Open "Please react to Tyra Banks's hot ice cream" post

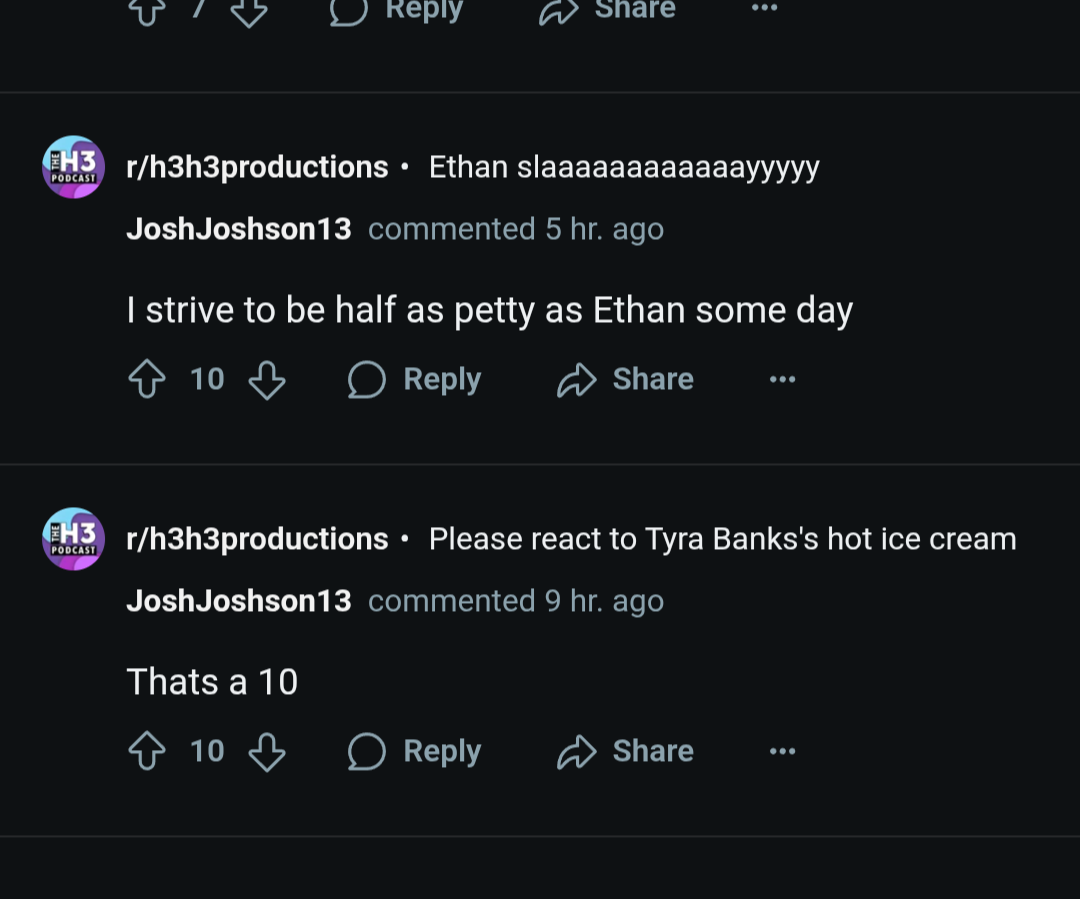pos(722,539)
